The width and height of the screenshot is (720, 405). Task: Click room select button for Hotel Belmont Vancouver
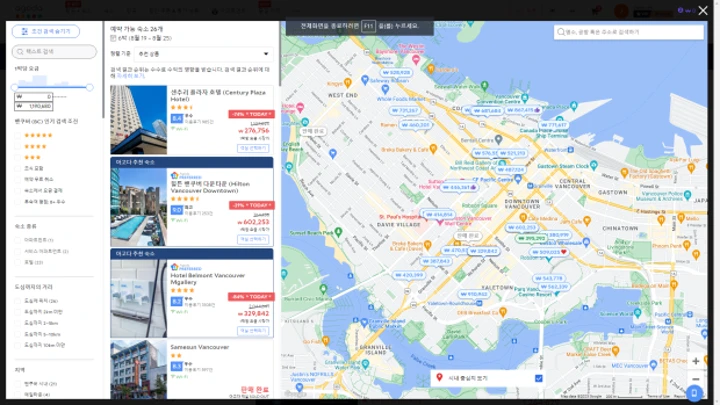253,331
